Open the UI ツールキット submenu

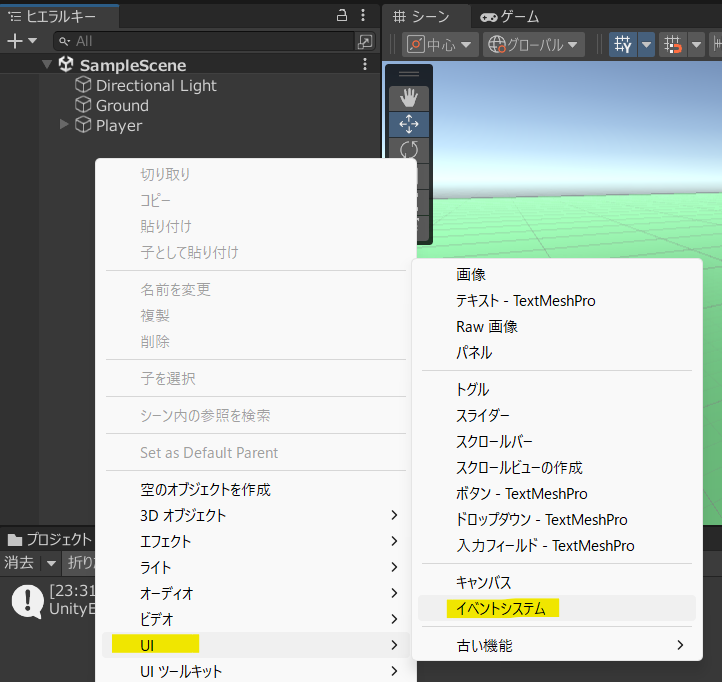(x=256, y=671)
